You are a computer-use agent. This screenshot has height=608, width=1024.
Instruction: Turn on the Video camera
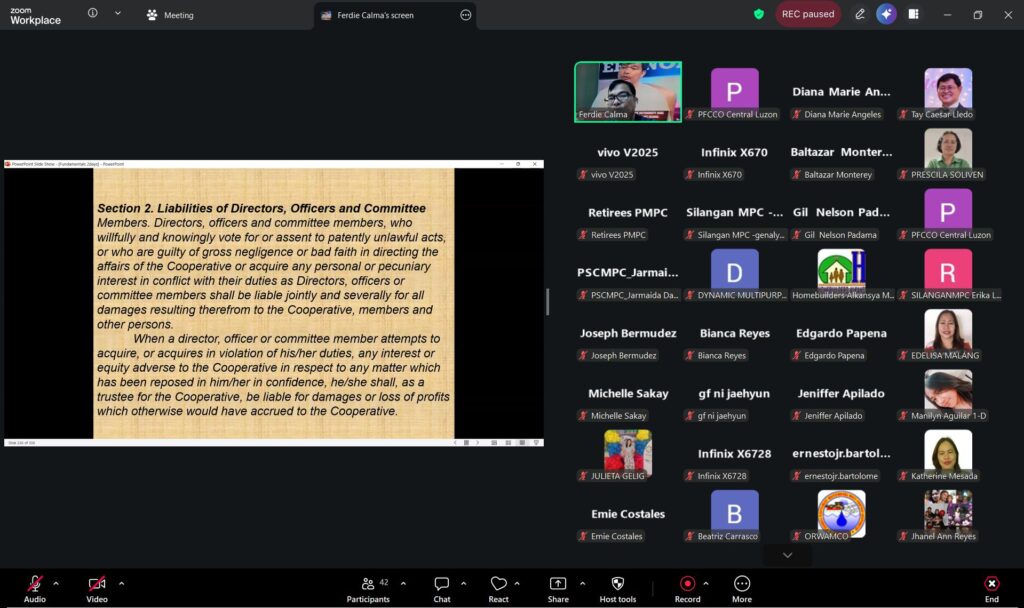tap(96, 588)
